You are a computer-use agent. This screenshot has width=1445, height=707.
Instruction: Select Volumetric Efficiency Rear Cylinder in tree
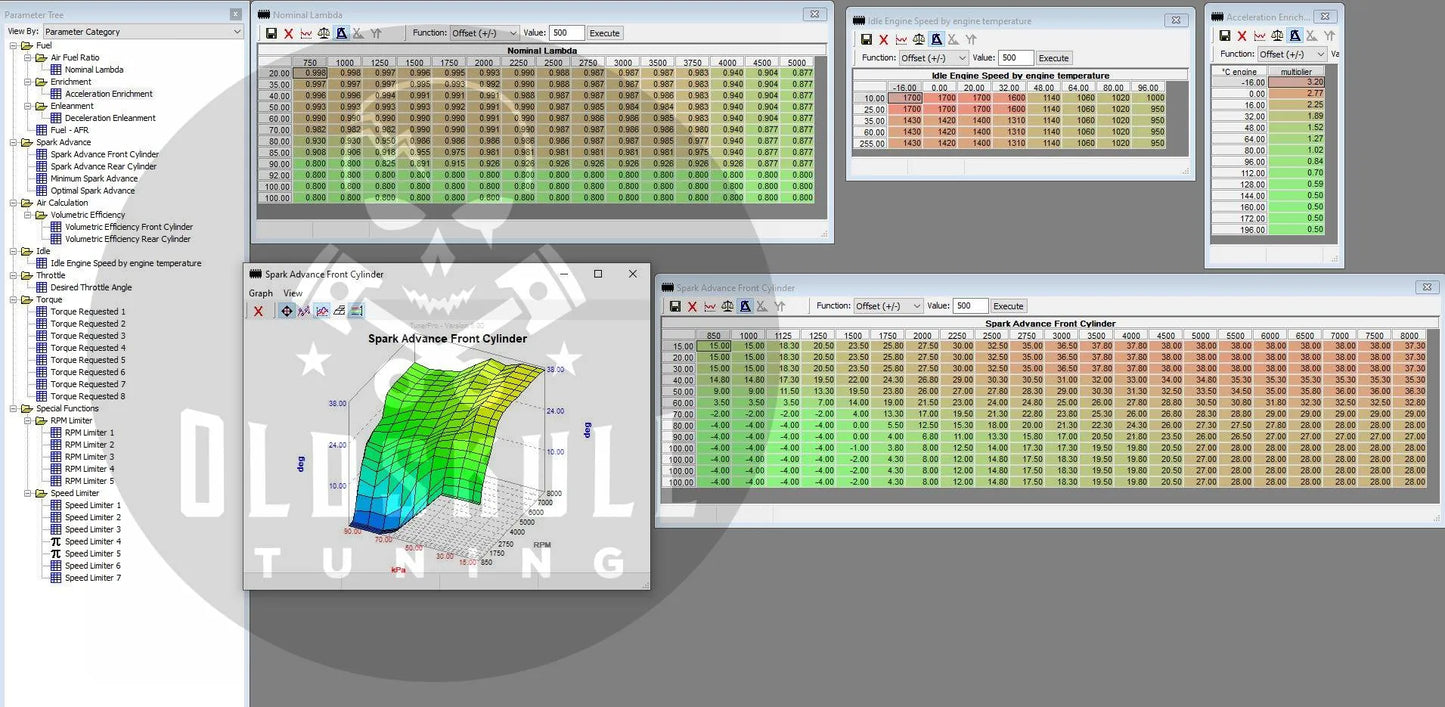pos(127,239)
